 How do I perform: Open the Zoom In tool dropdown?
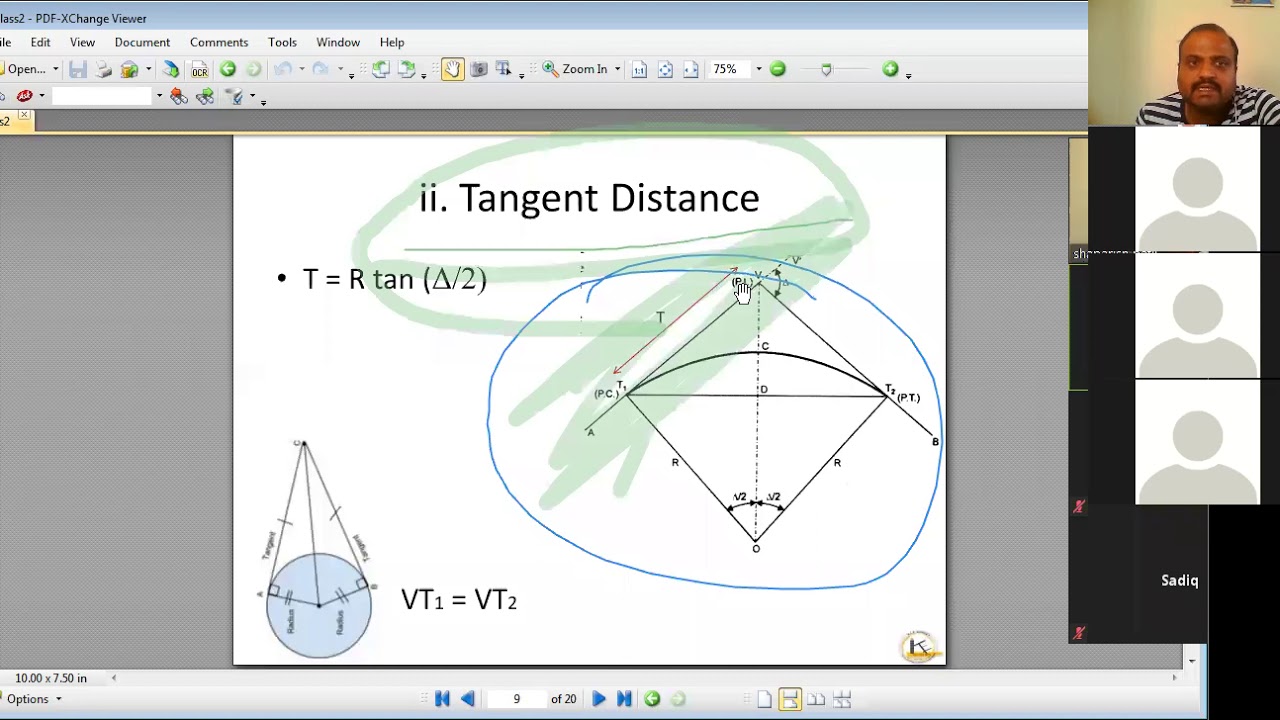point(617,69)
